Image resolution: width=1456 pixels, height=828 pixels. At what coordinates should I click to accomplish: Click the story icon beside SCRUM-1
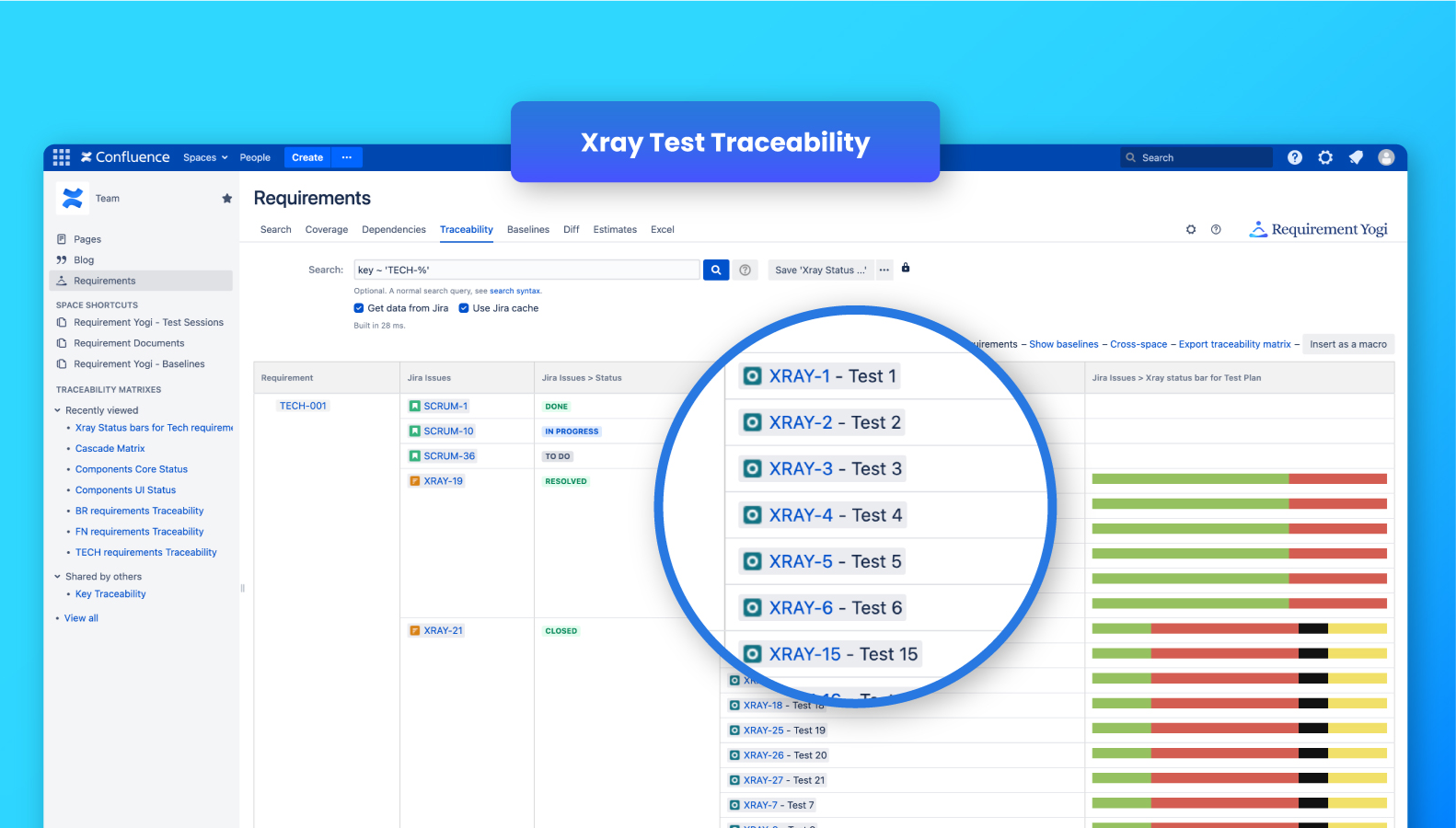pyautogui.click(x=415, y=406)
